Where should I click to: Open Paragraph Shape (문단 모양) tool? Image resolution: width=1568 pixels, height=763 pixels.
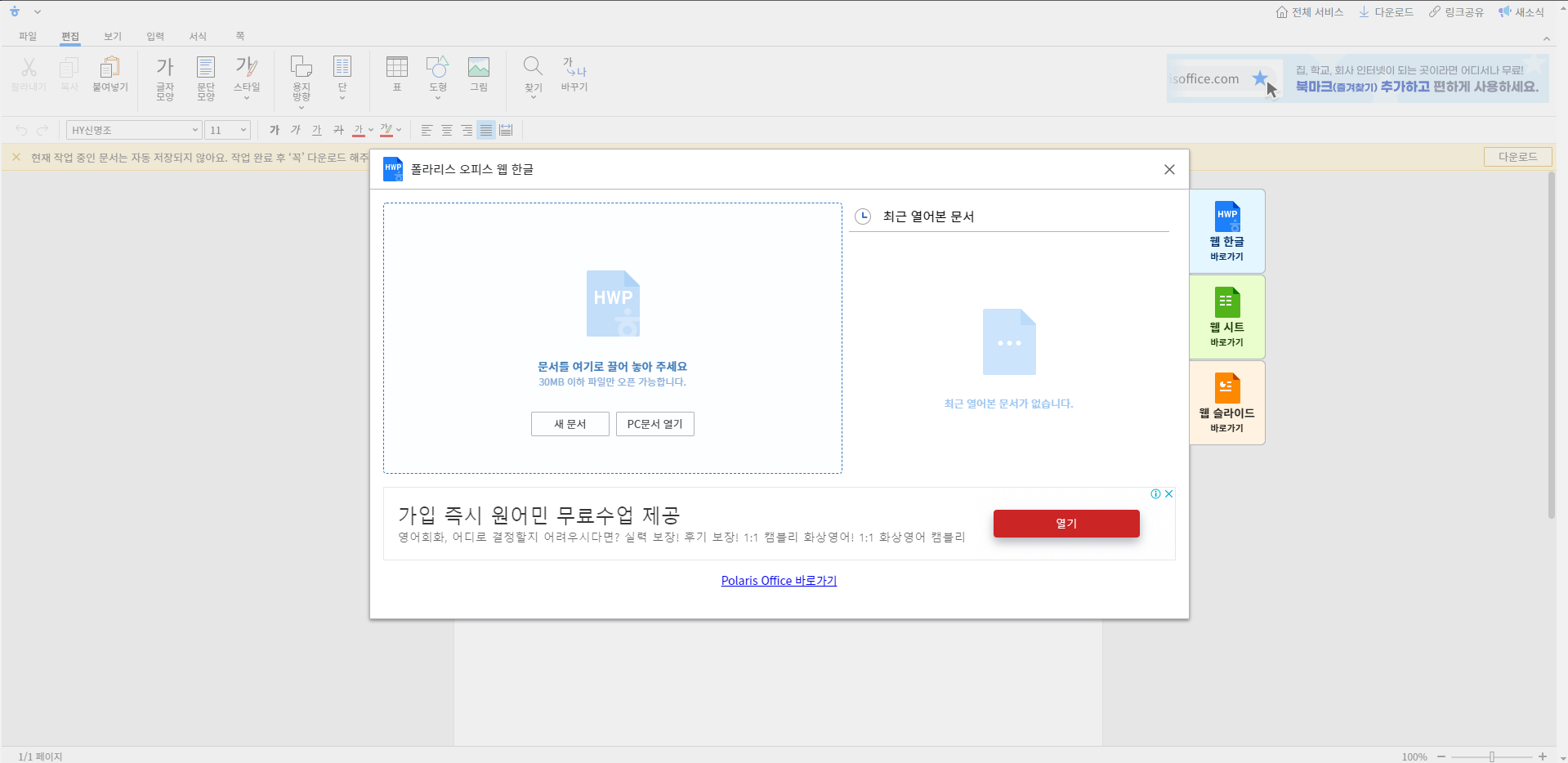[206, 78]
